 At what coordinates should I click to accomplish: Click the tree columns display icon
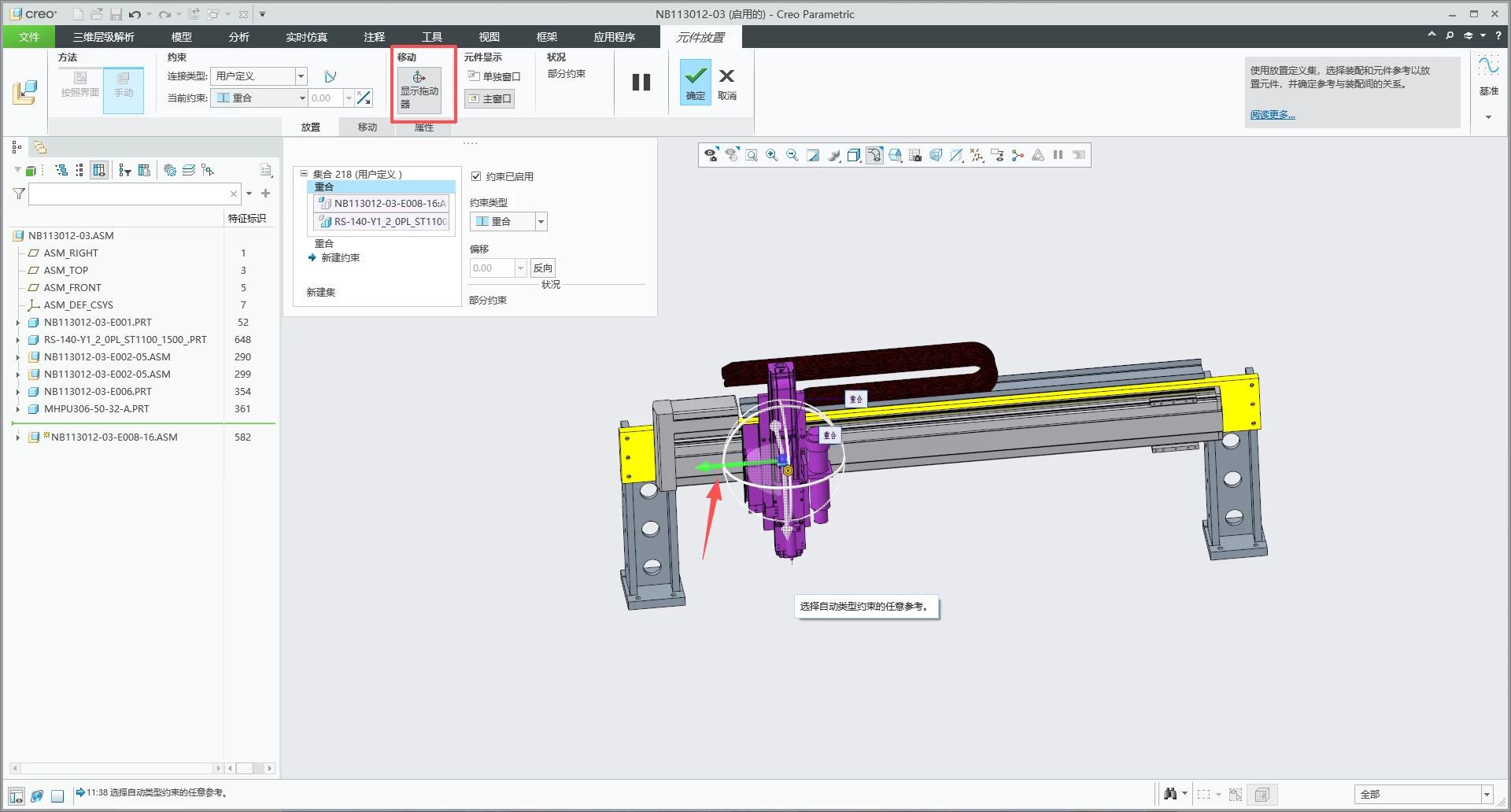click(x=99, y=170)
